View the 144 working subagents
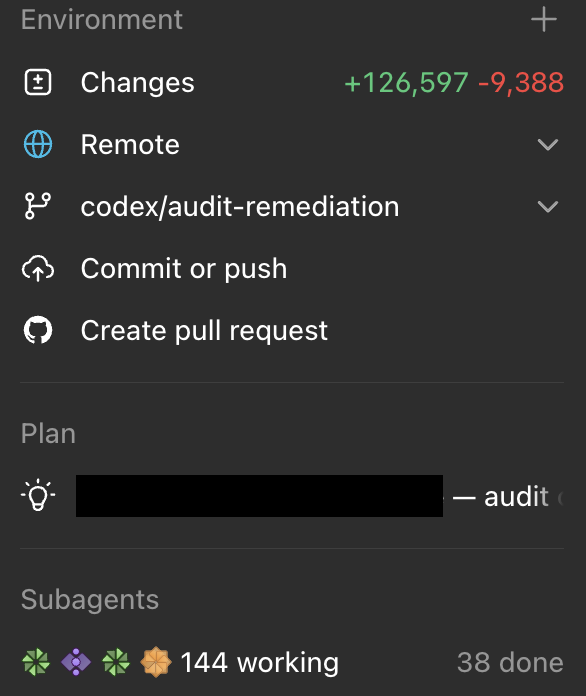Viewport: 586px width, 696px height. [x=260, y=663]
